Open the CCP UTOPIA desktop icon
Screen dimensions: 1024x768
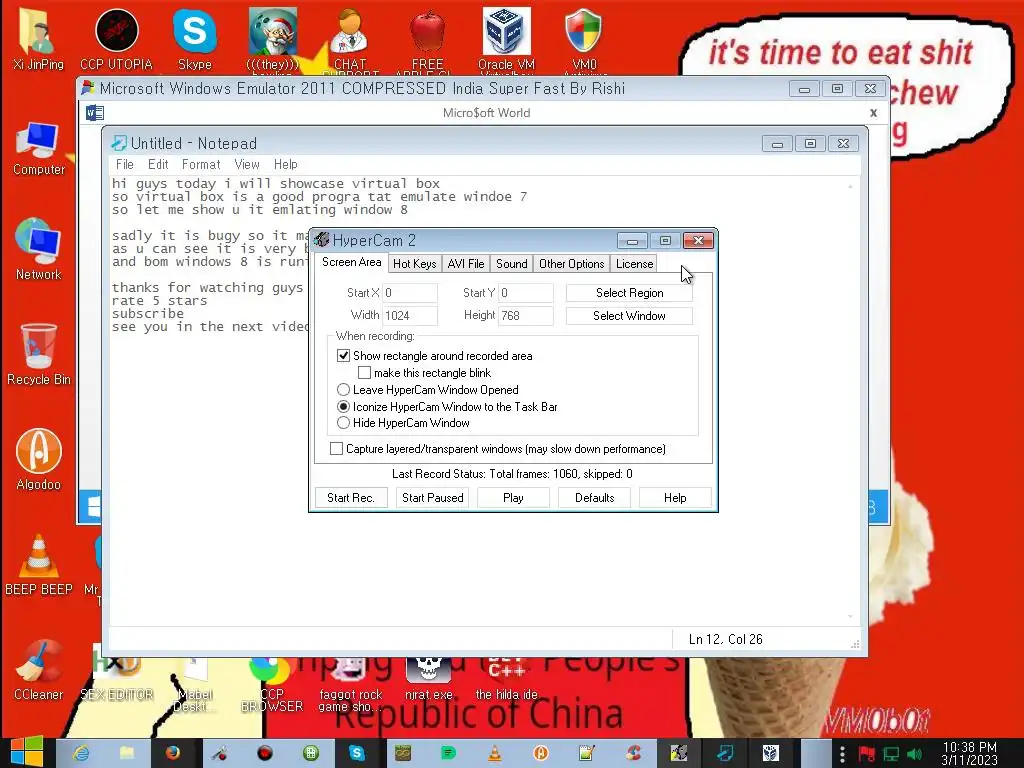[x=116, y=38]
